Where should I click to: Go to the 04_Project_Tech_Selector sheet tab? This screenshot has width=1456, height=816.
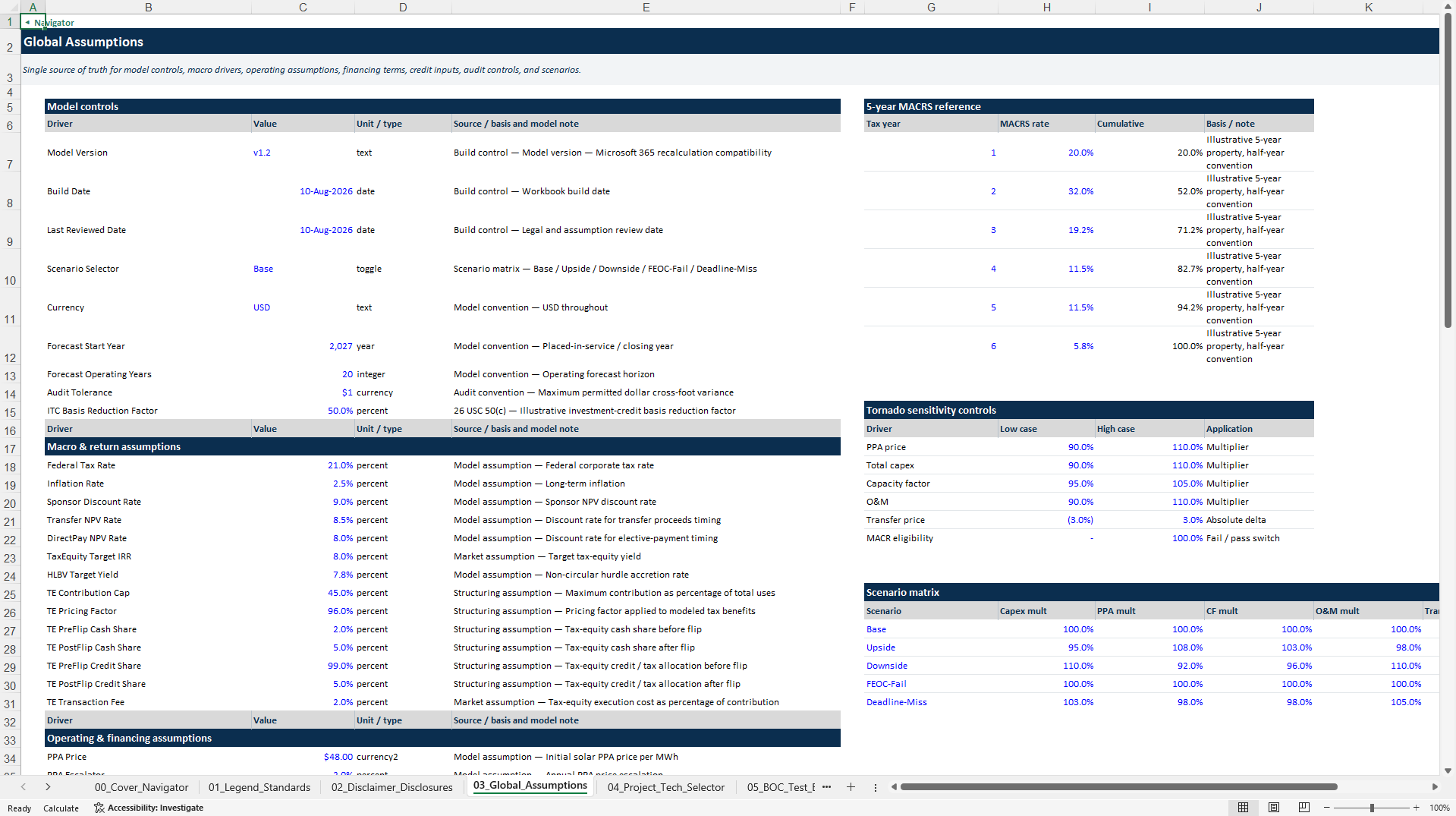click(666, 787)
